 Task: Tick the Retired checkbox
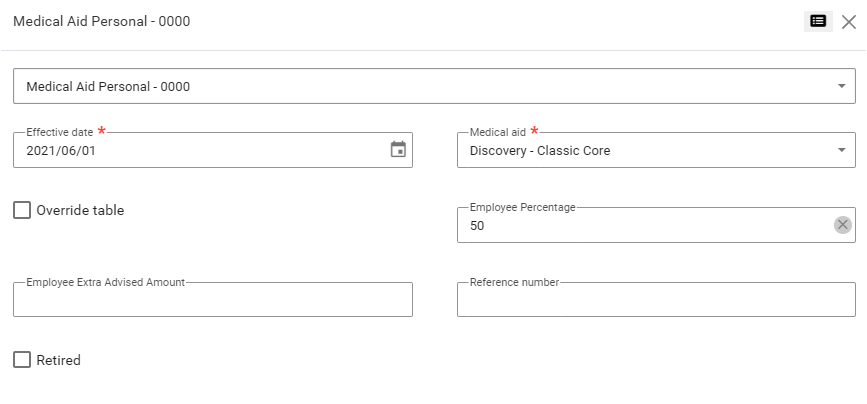click(22, 360)
